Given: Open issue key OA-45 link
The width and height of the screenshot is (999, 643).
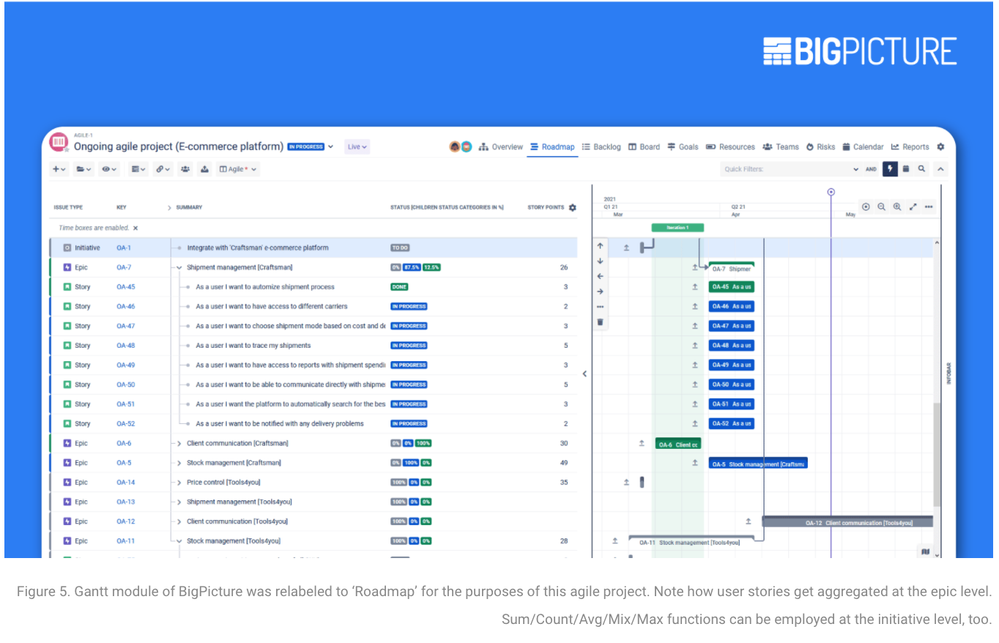Looking at the screenshot, I should tap(126, 287).
